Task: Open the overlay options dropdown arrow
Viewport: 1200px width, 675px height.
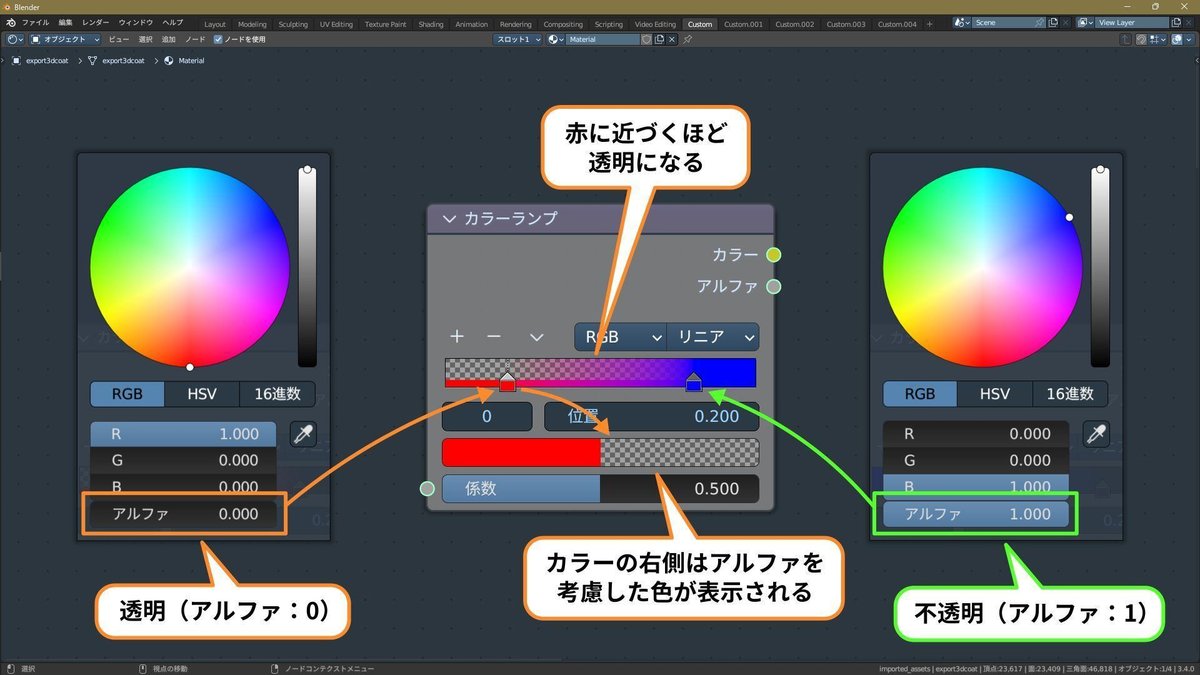Action: pos(1187,39)
